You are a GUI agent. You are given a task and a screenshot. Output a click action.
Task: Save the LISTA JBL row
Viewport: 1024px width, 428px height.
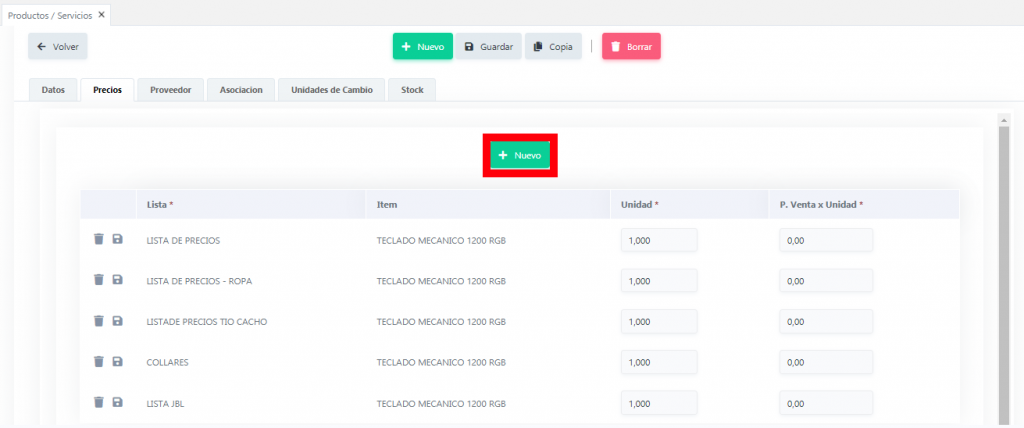[x=118, y=402]
